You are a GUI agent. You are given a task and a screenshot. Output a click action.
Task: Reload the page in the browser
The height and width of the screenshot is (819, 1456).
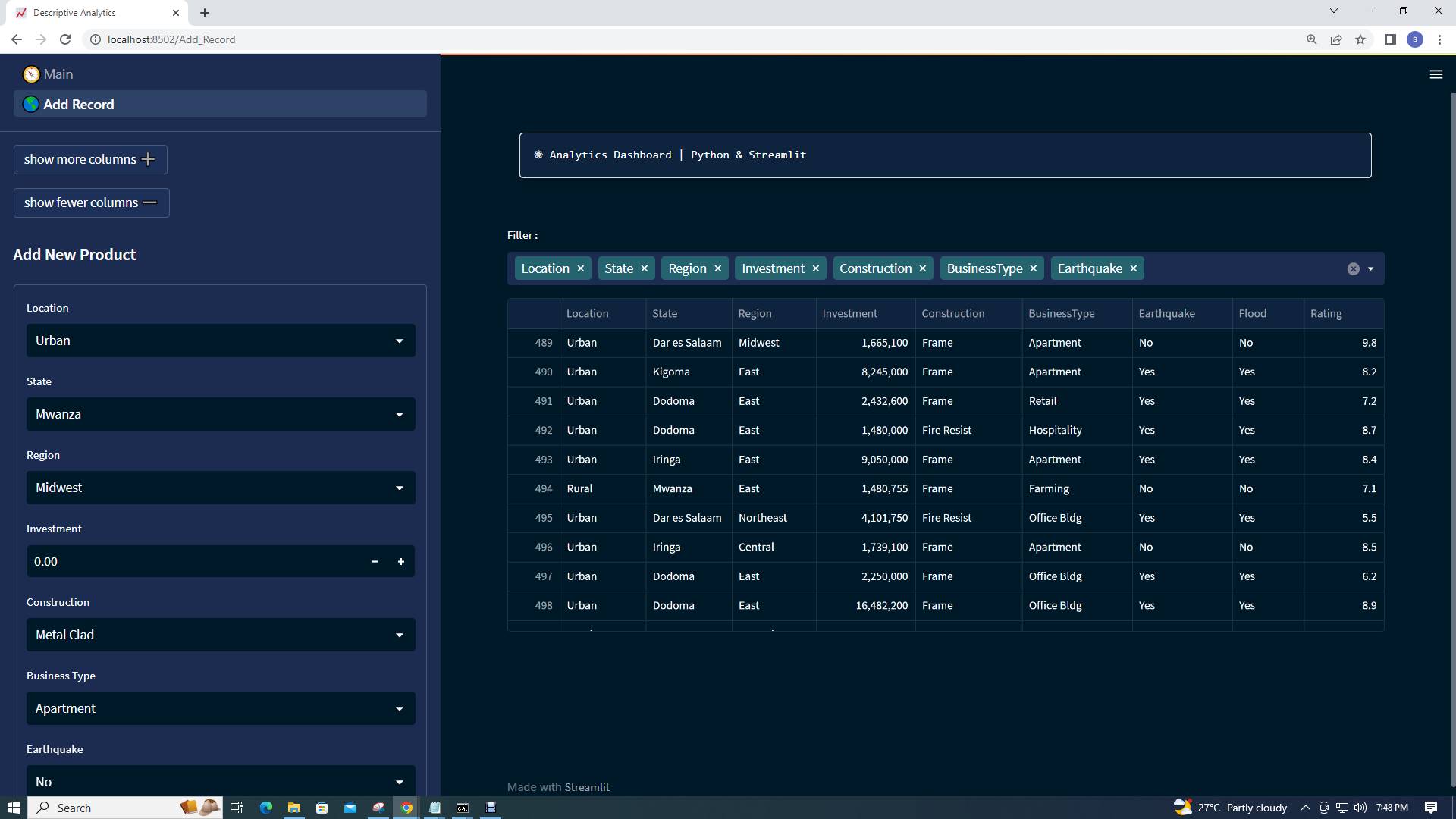[65, 39]
